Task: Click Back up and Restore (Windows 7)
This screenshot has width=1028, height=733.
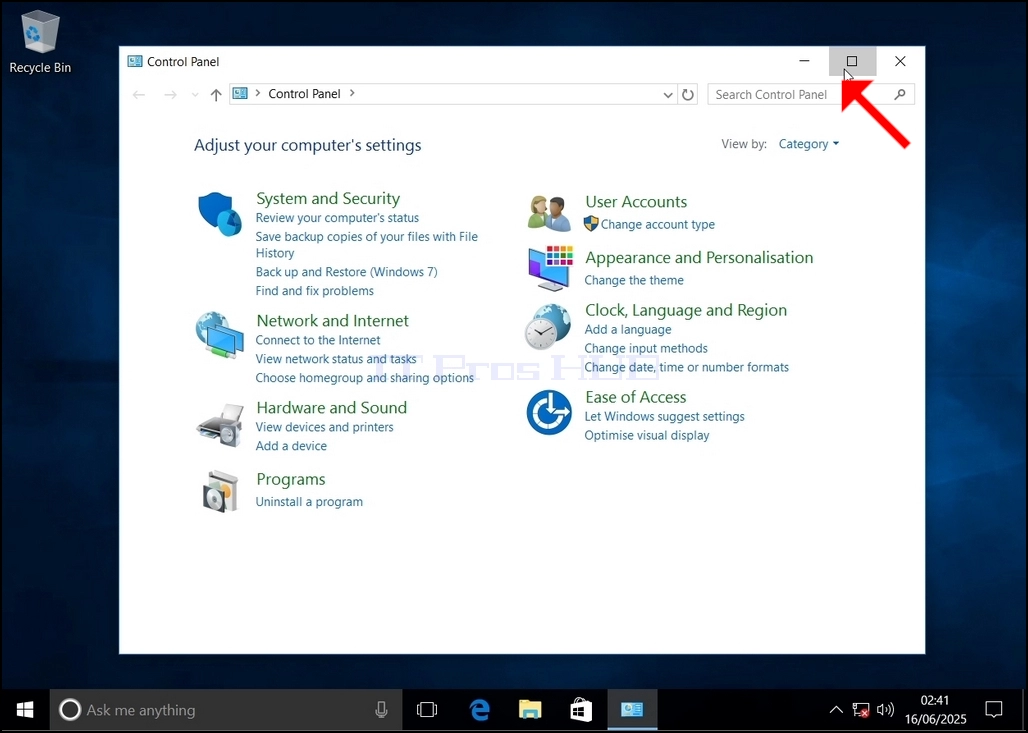Action: coord(346,271)
